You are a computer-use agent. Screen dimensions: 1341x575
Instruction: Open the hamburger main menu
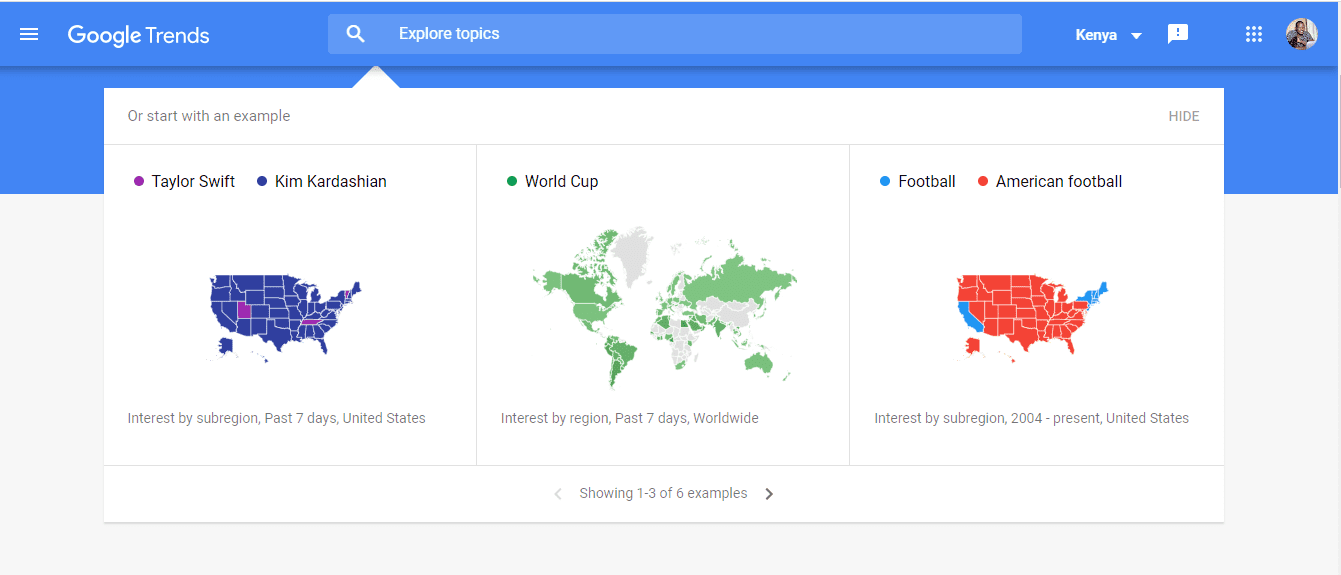coord(29,34)
